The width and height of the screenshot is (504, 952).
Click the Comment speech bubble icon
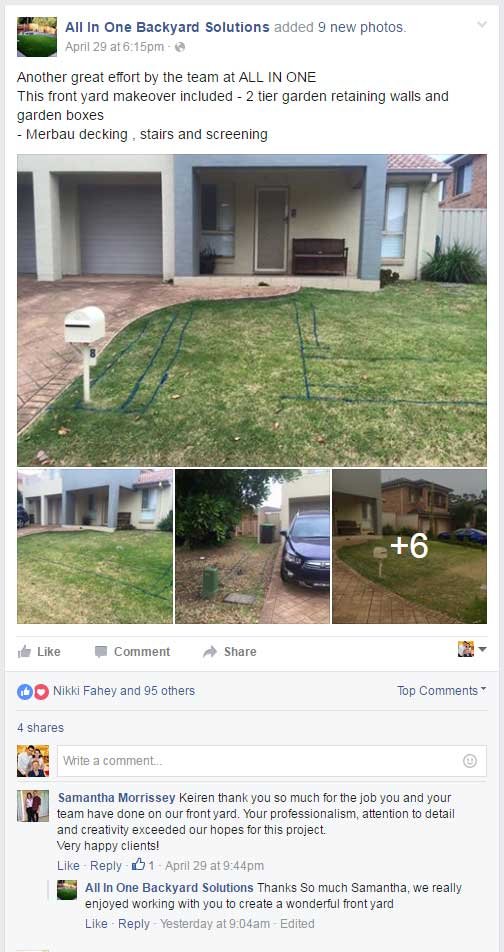101,652
